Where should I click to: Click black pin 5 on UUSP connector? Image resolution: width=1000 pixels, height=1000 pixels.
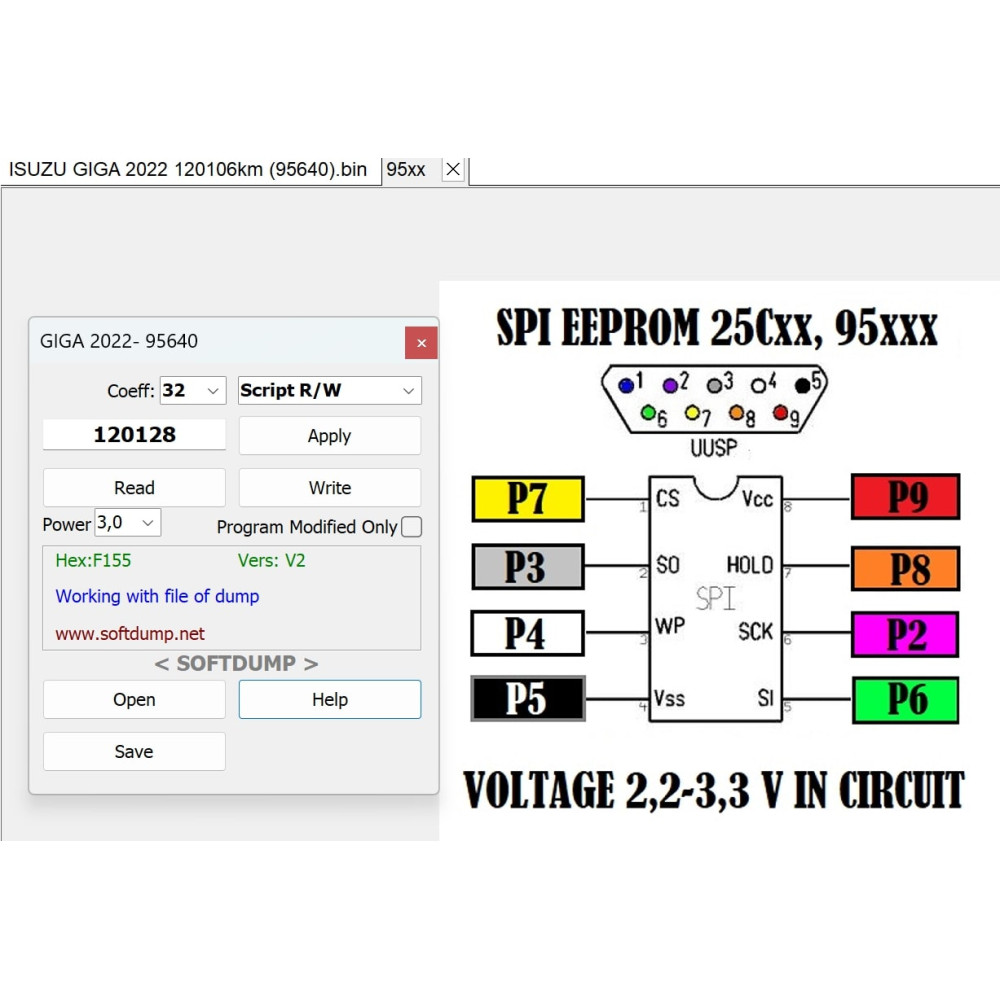(802, 385)
